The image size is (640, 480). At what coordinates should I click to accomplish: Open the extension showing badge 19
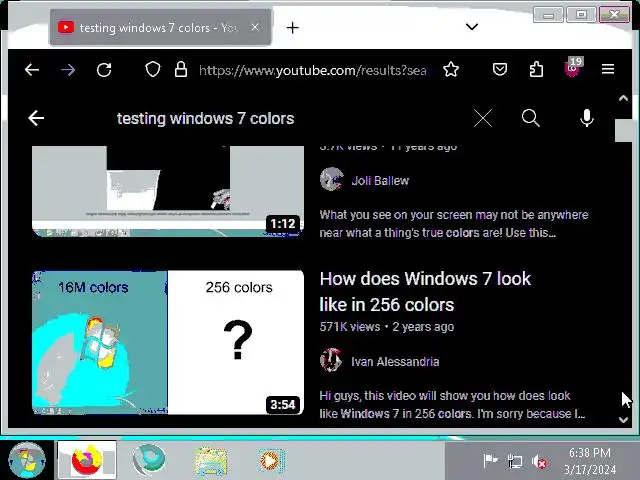point(573,68)
